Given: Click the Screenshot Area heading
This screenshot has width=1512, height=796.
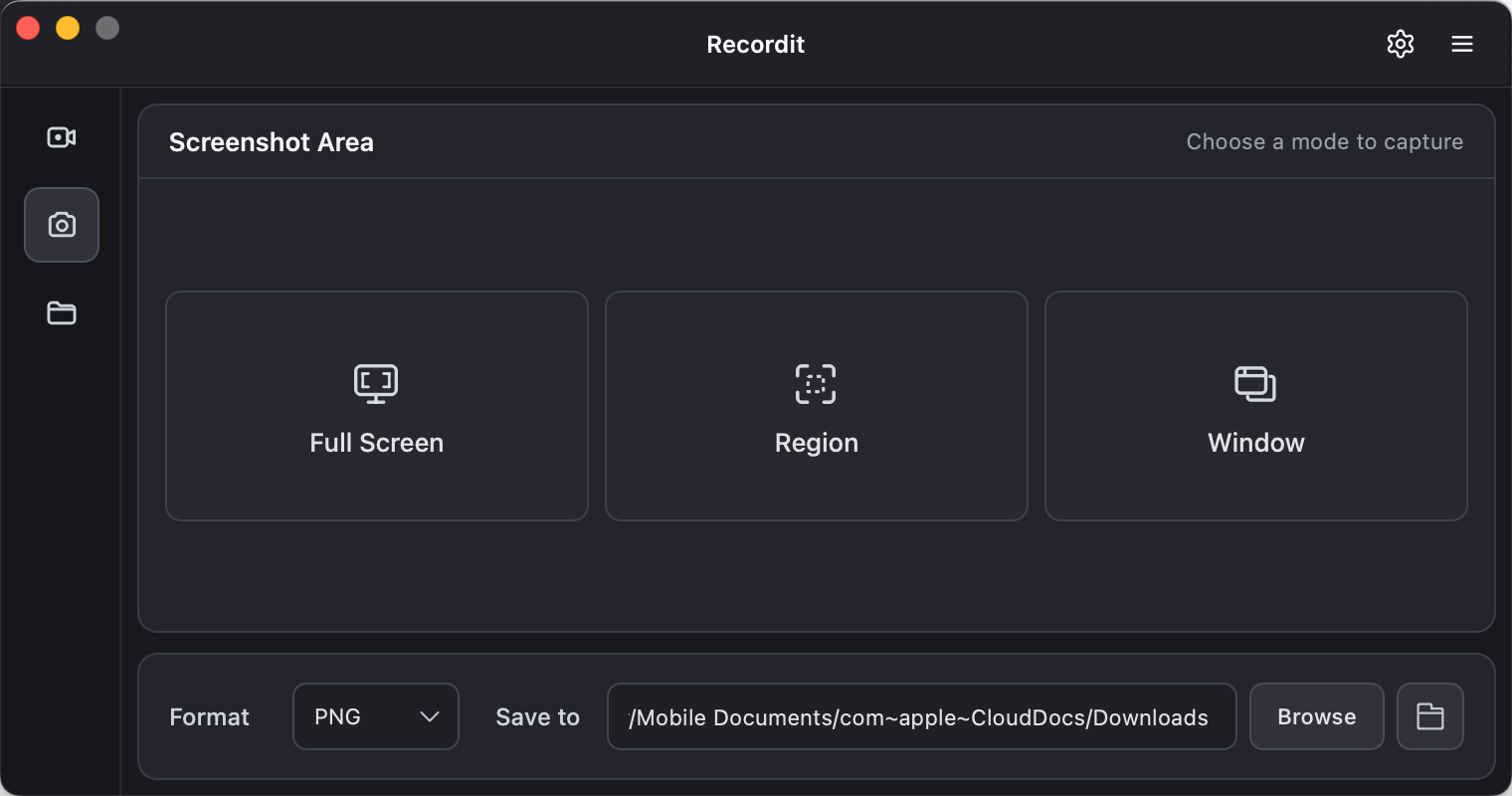Looking at the screenshot, I should click(272, 142).
